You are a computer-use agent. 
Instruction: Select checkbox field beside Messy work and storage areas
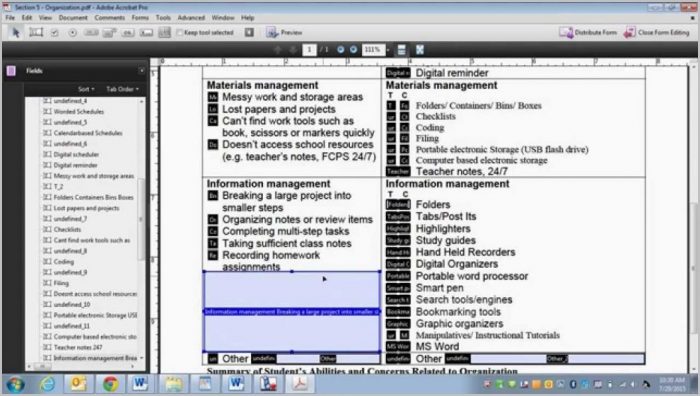[x=213, y=97]
